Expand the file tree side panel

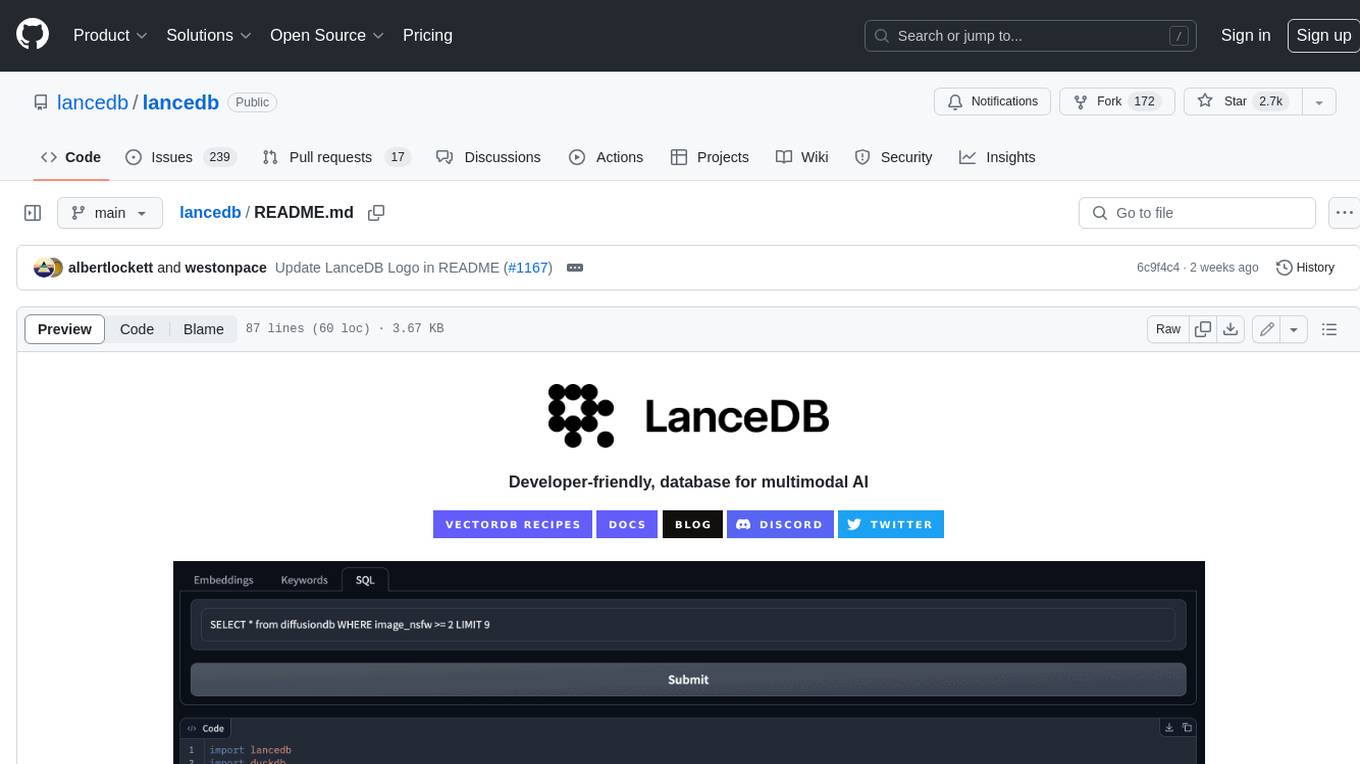point(33,213)
